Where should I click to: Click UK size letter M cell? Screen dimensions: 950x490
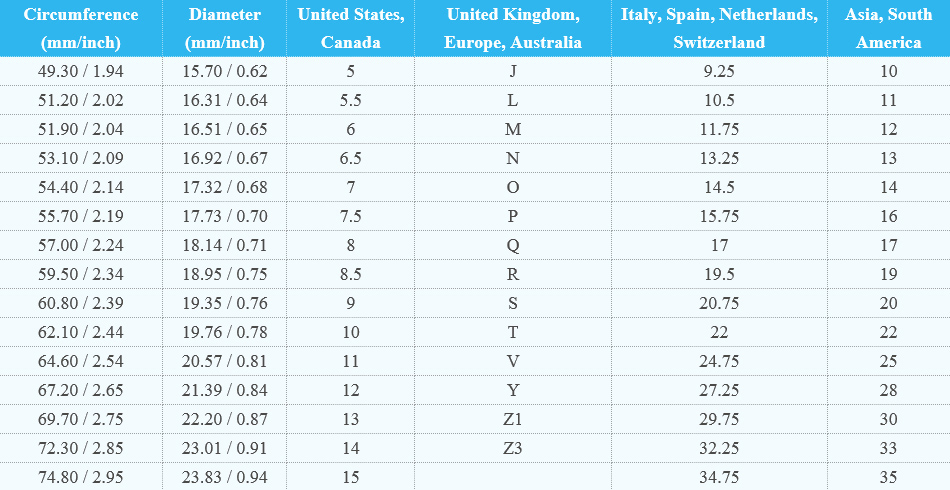click(x=513, y=130)
